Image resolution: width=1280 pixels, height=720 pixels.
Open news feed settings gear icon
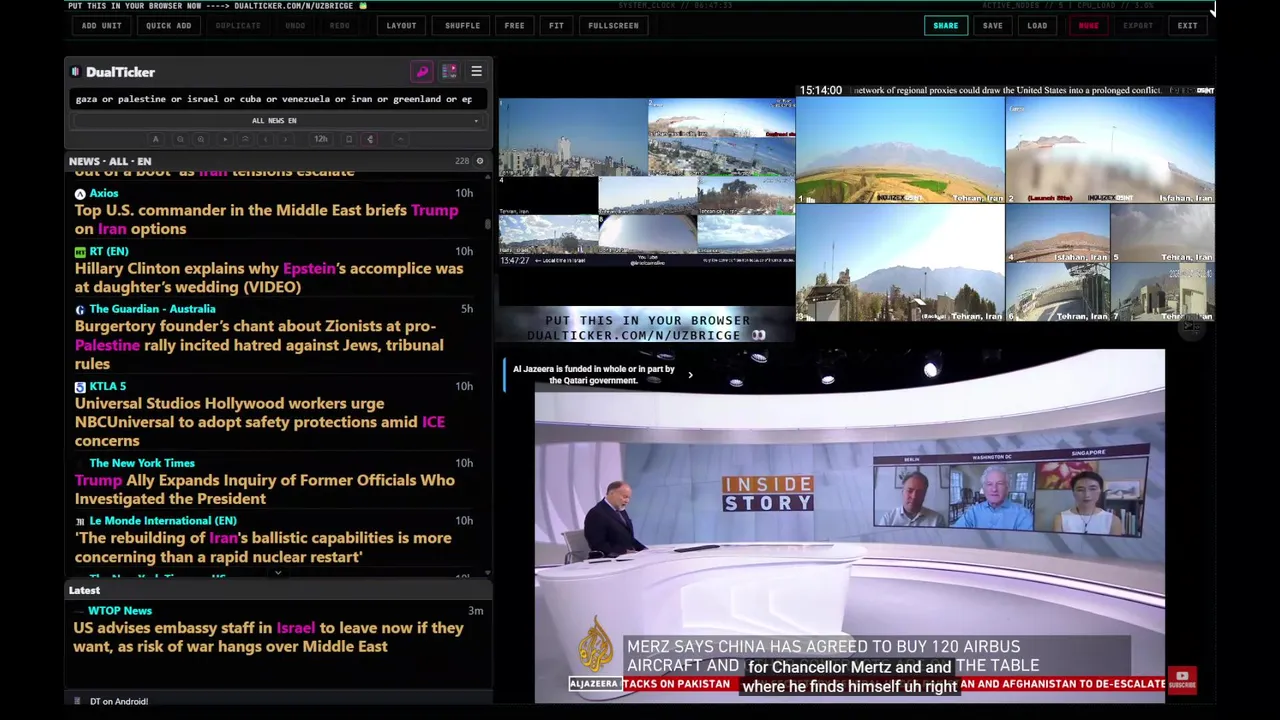479,161
